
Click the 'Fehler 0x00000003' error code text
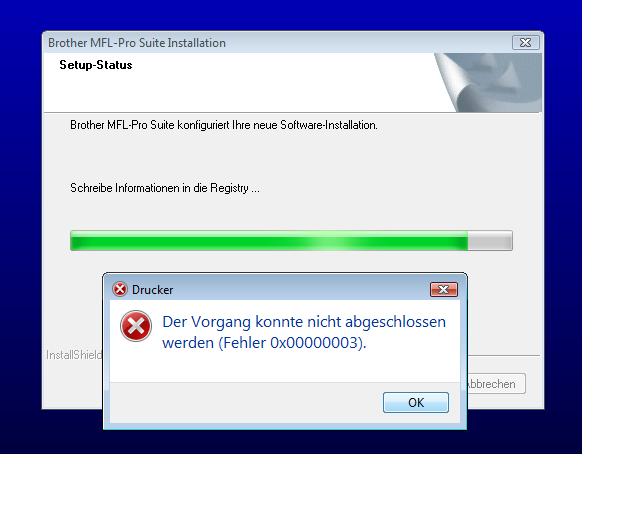coord(291,343)
